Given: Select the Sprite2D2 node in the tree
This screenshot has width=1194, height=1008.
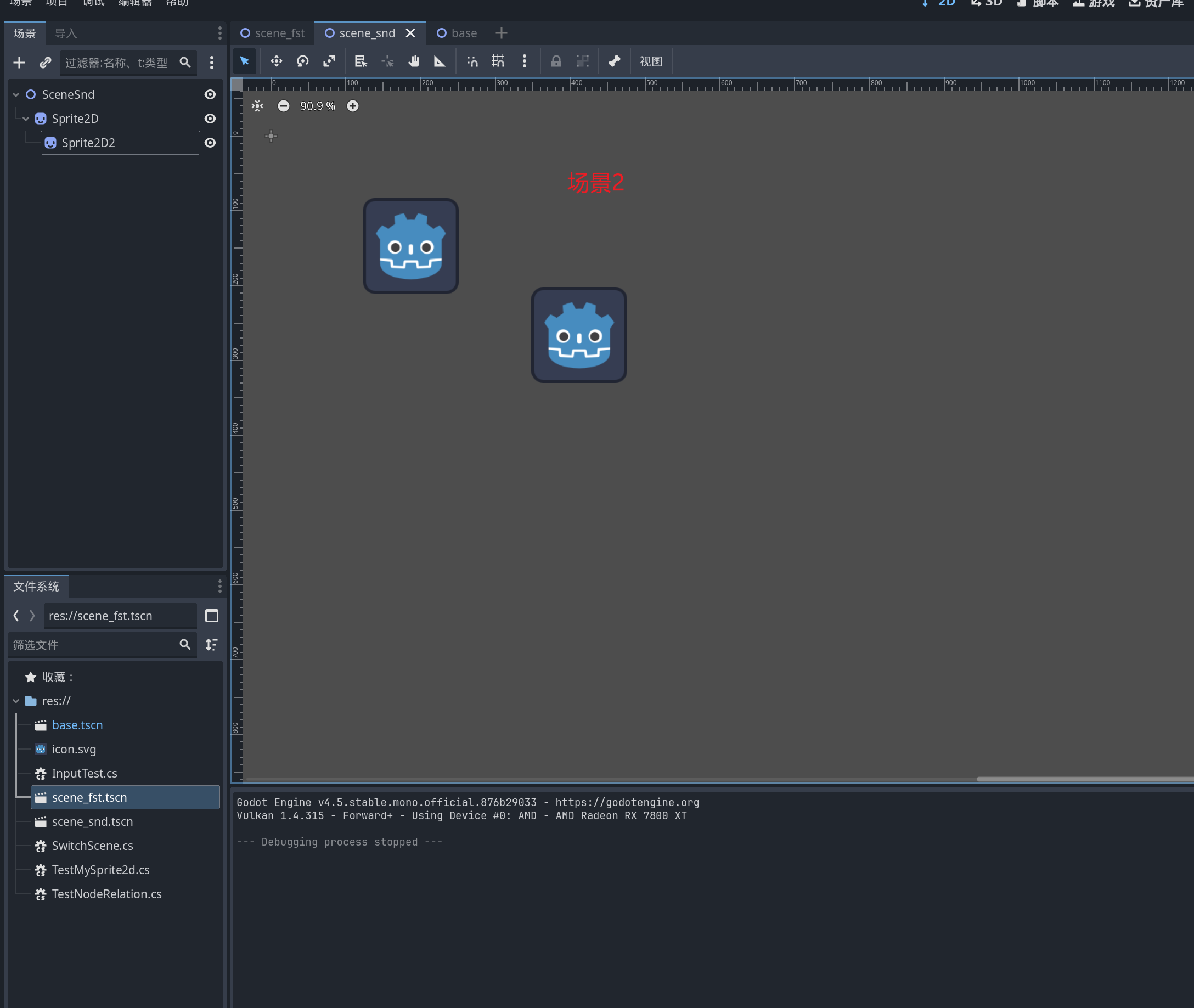Looking at the screenshot, I should tap(121, 142).
